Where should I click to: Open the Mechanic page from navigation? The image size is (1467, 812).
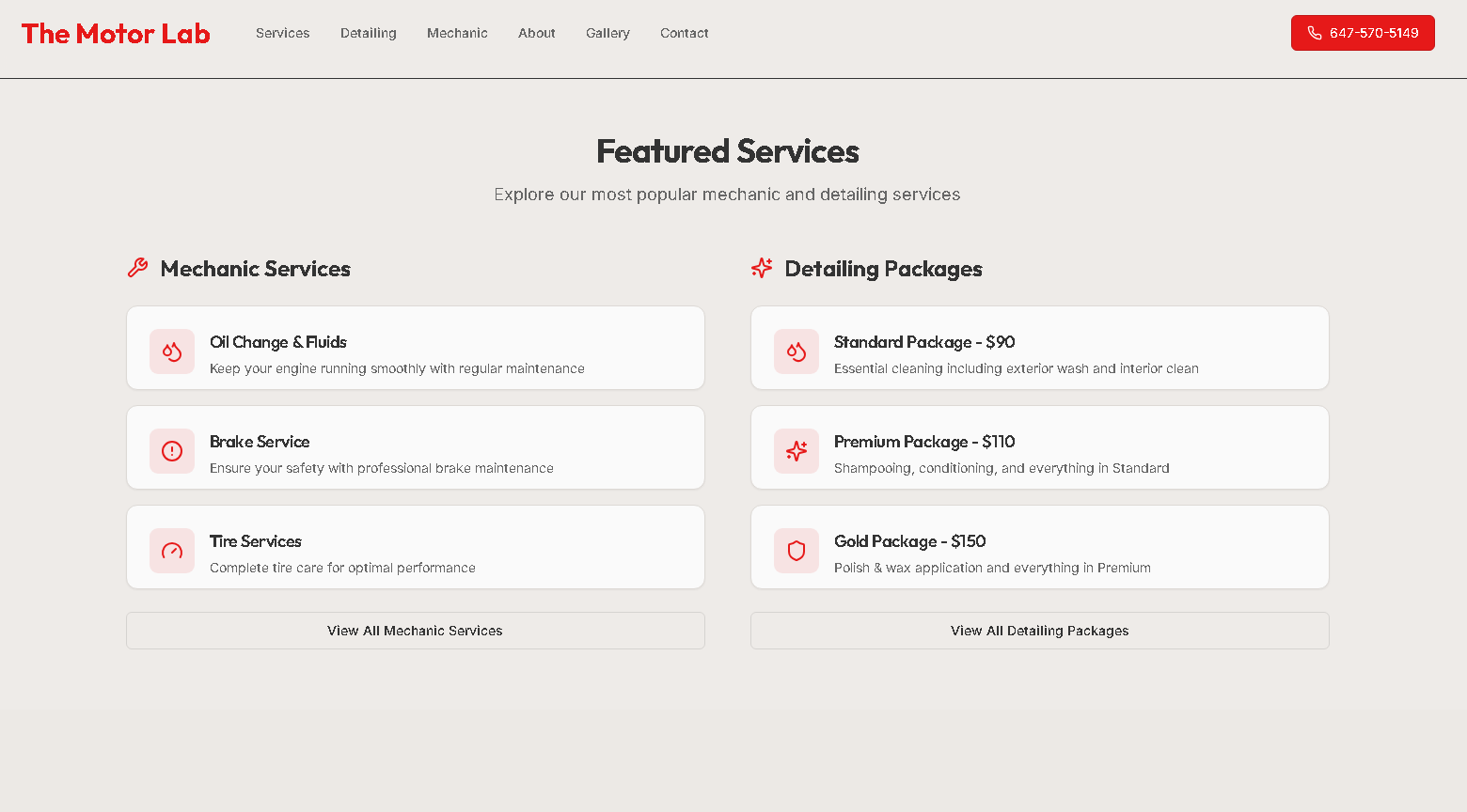[457, 33]
